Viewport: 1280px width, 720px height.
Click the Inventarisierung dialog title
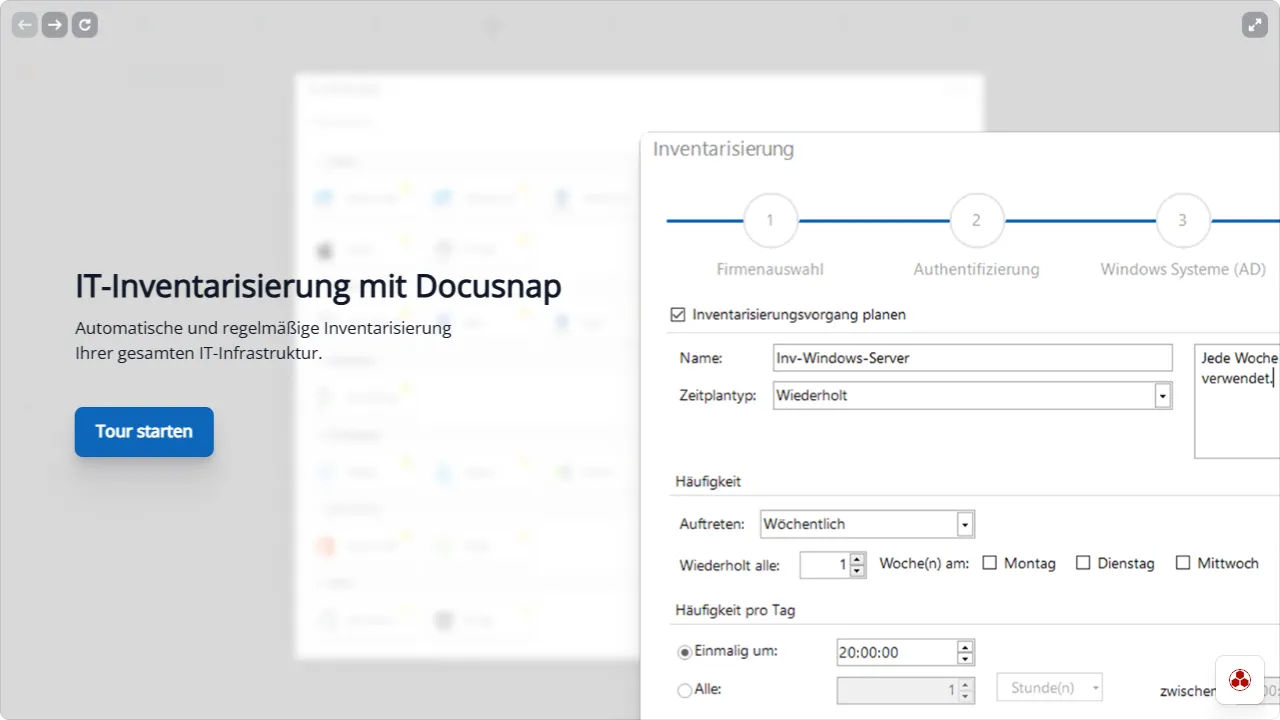tap(723, 149)
